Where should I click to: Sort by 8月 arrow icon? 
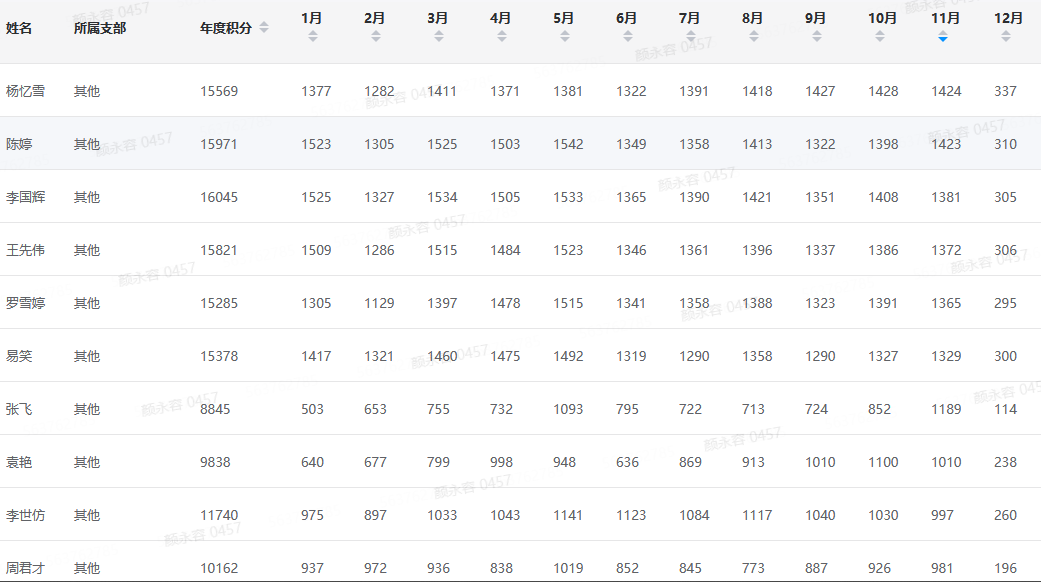click(x=754, y=37)
